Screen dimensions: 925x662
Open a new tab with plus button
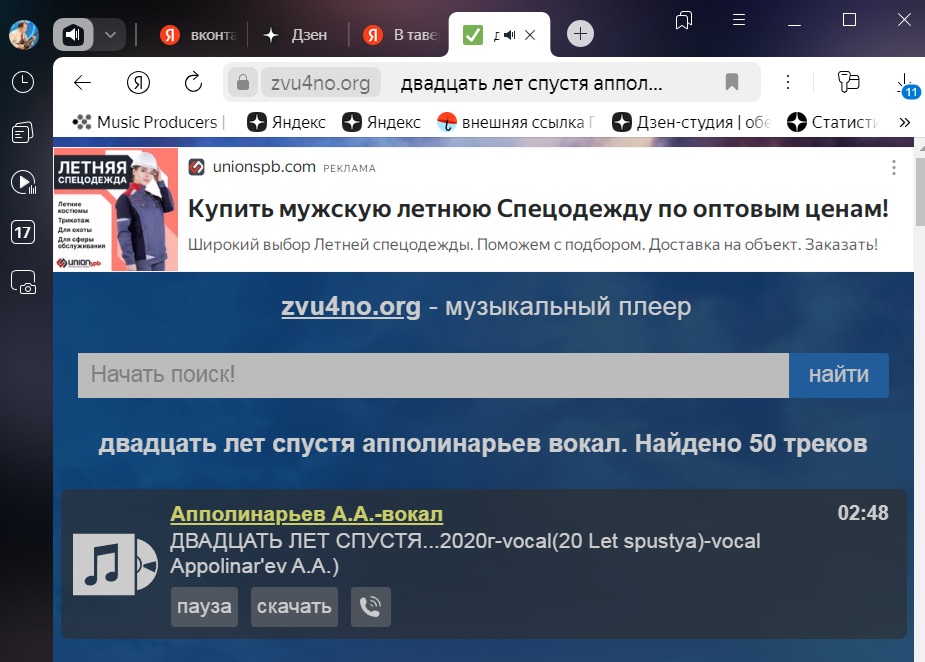point(580,34)
